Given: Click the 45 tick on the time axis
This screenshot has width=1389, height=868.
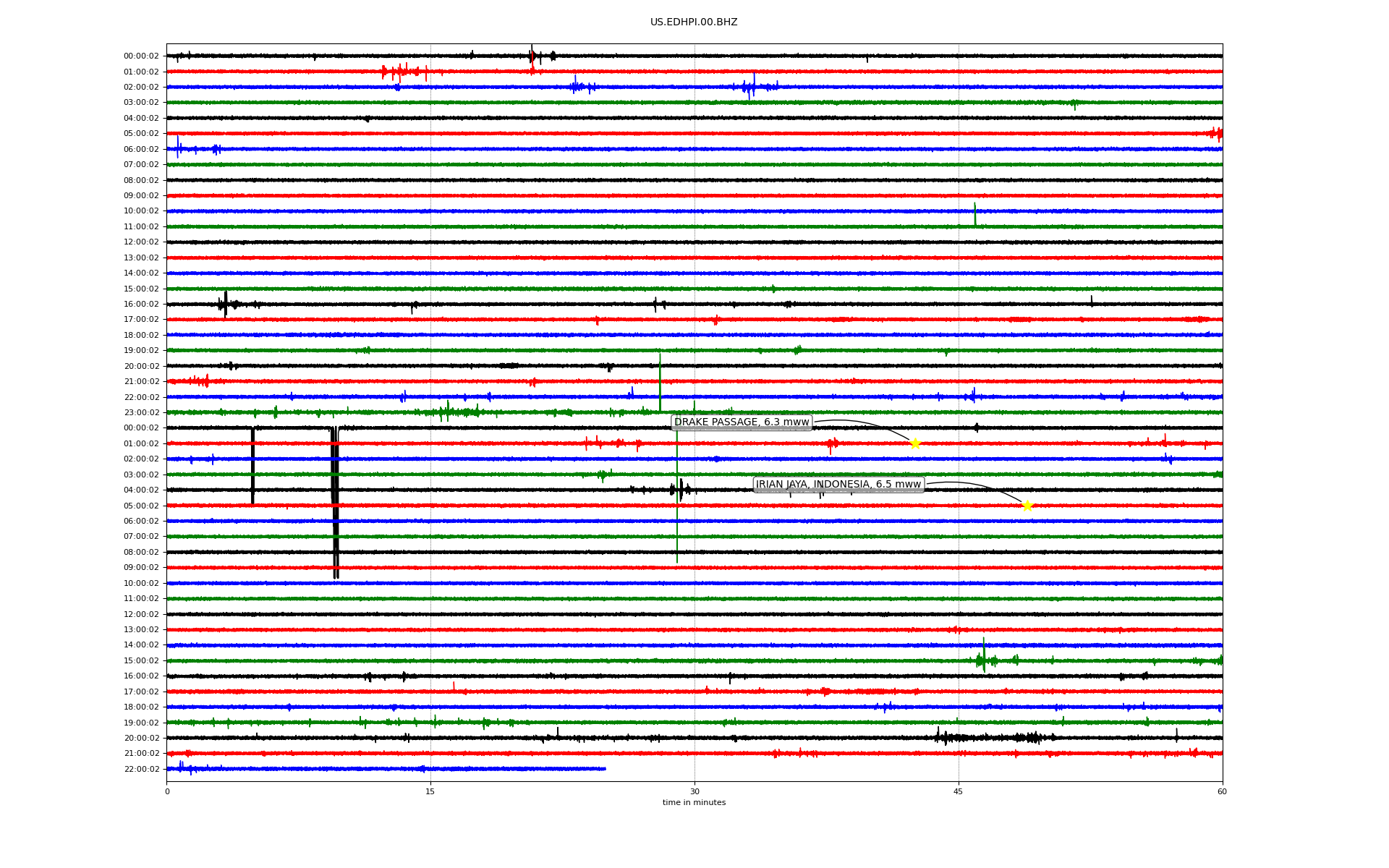Looking at the screenshot, I should point(959,791).
